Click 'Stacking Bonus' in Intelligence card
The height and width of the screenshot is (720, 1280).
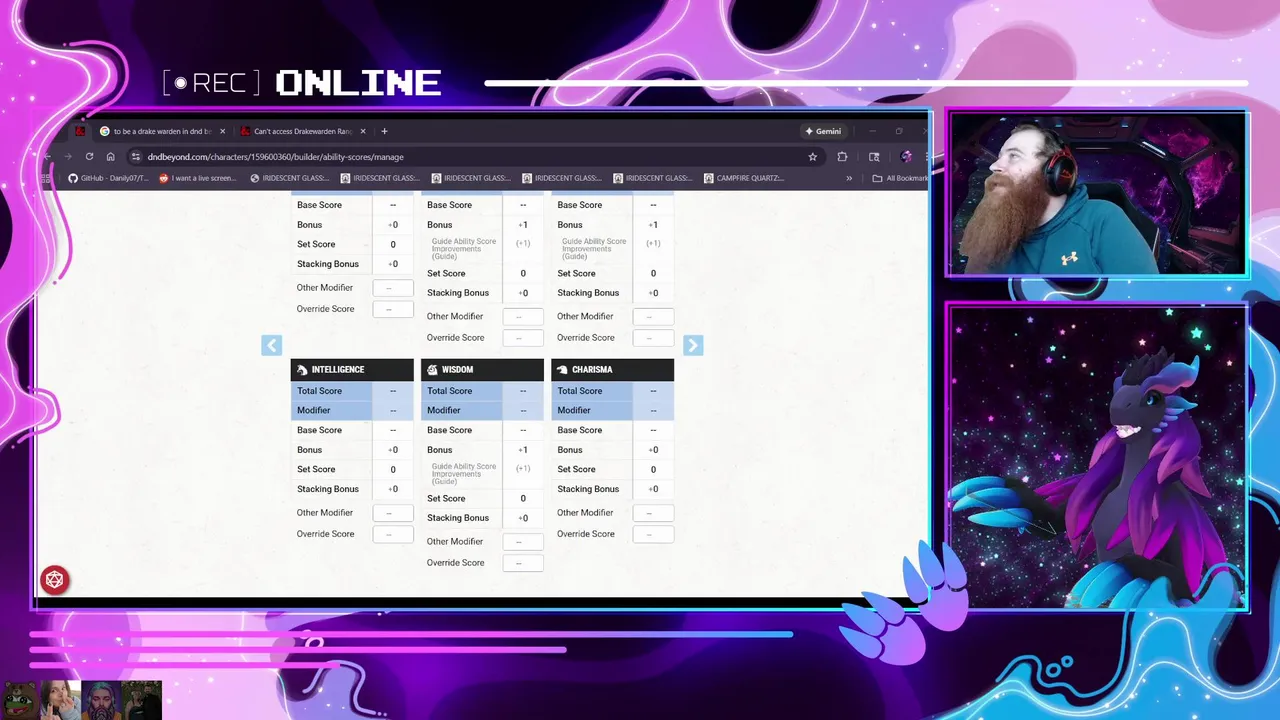(328, 489)
